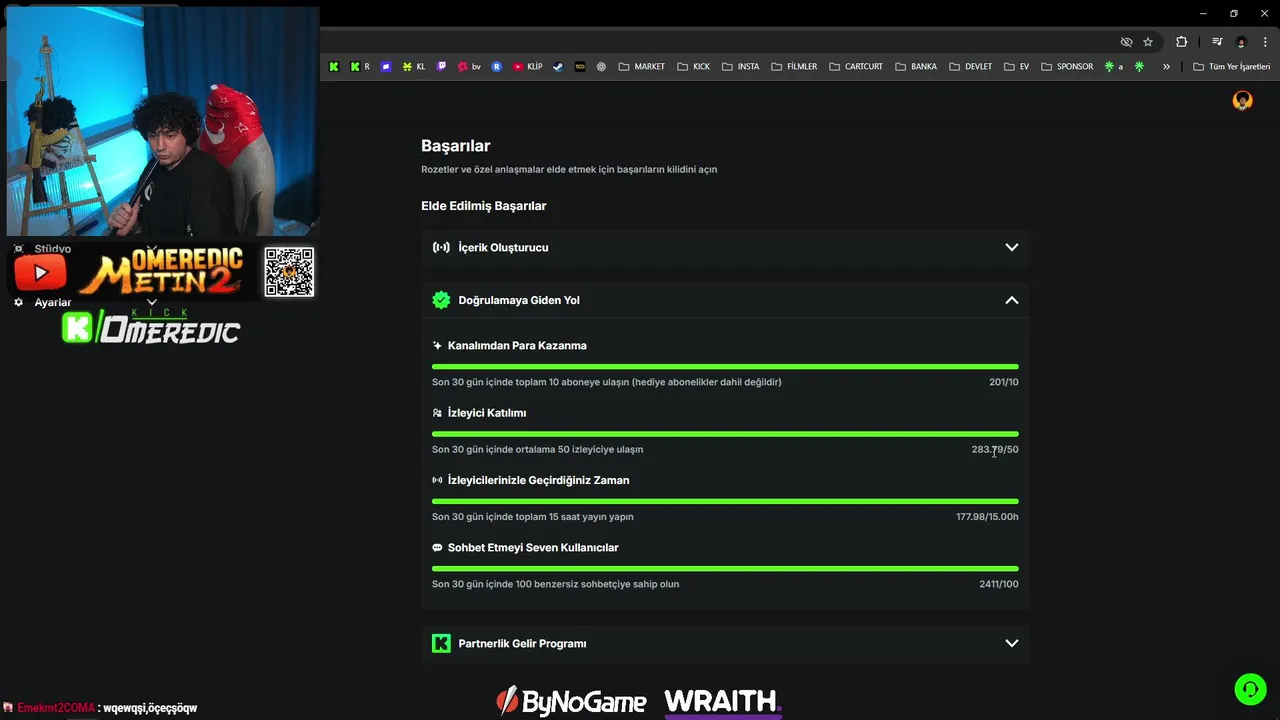Click the İzleyici Katılımı progress bar
This screenshot has height=720, width=1280.
(725, 434)
